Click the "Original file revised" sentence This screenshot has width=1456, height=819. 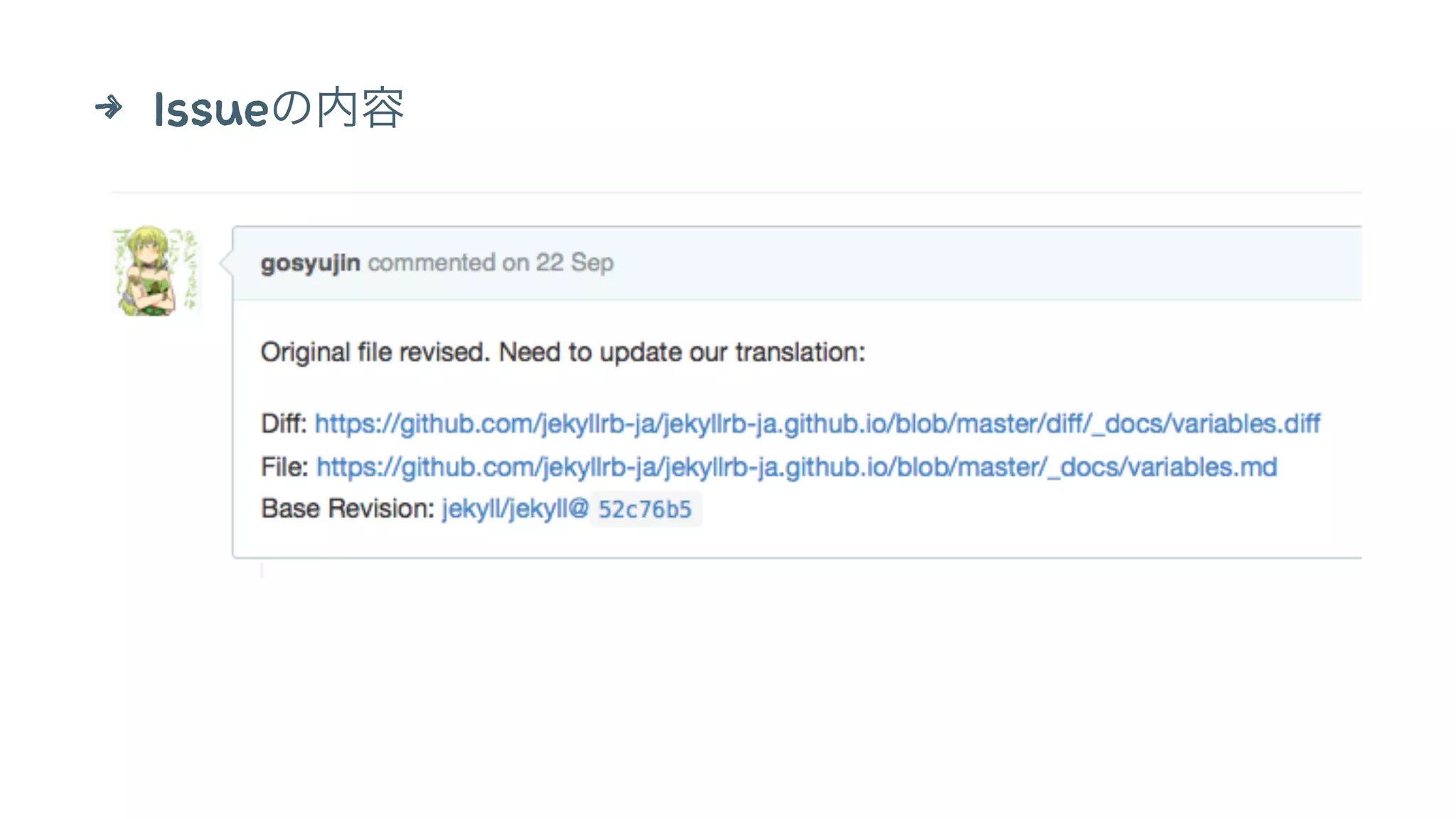coord(375,353)
